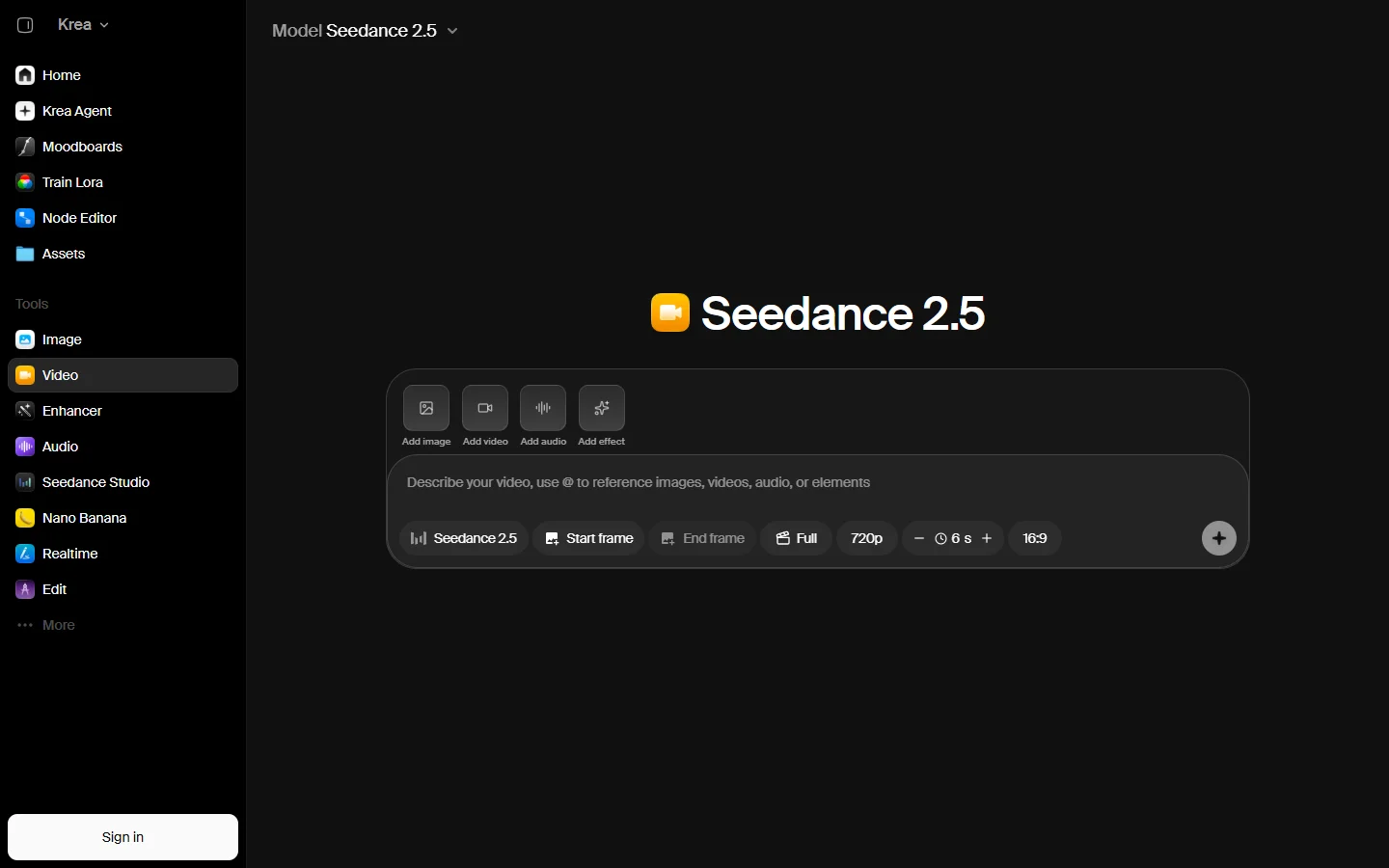Open the Krea workspace dropdown

(83, 25)
